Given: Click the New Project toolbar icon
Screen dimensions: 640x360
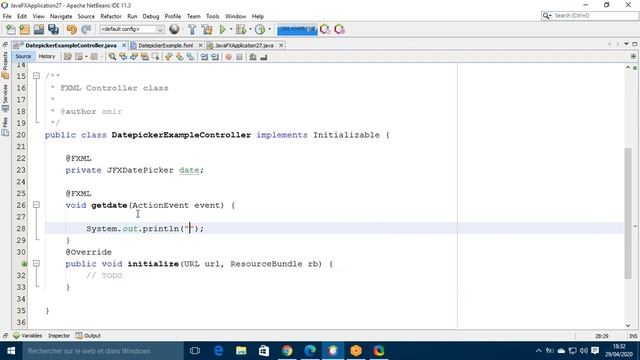Looking at the screenshot, I should [x=24, y=29].
